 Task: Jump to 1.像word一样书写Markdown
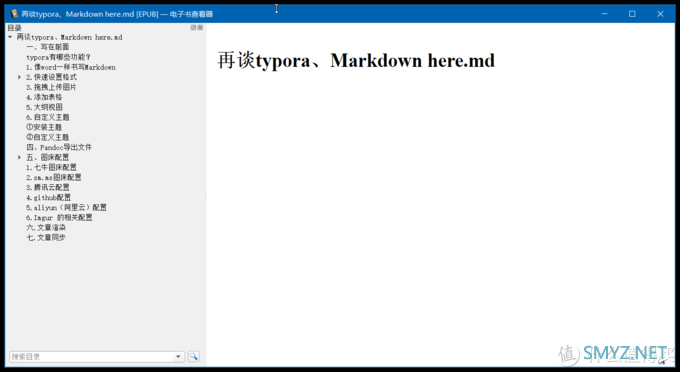click(x=71, y=67)
